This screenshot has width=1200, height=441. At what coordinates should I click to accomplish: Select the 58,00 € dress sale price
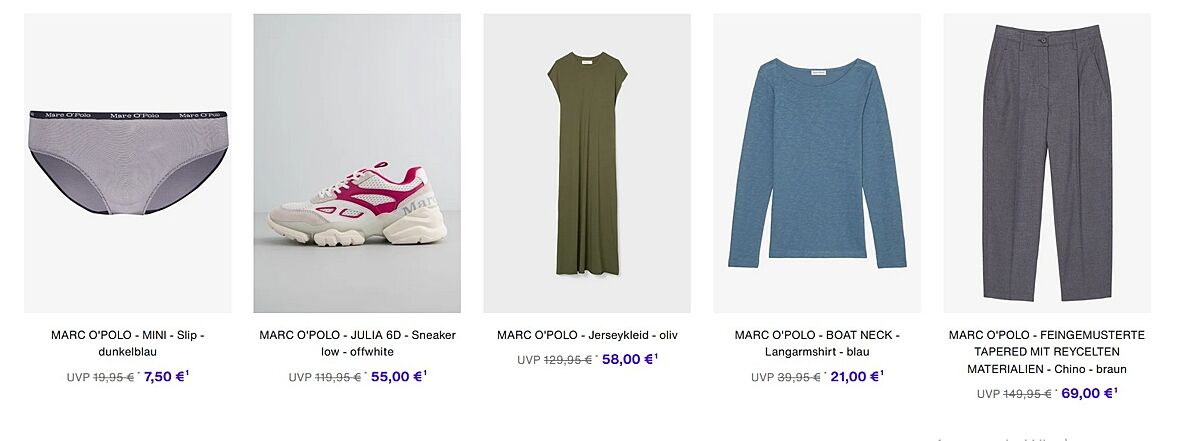629,360
